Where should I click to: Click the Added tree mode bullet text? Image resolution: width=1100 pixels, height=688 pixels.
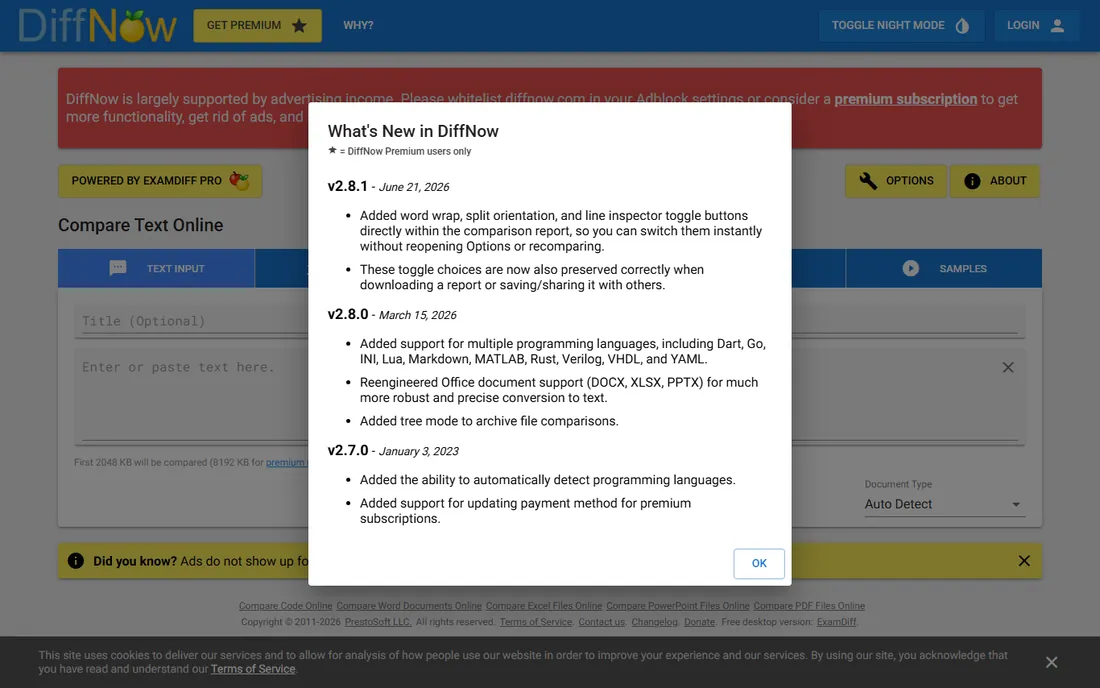click(489, 421)
